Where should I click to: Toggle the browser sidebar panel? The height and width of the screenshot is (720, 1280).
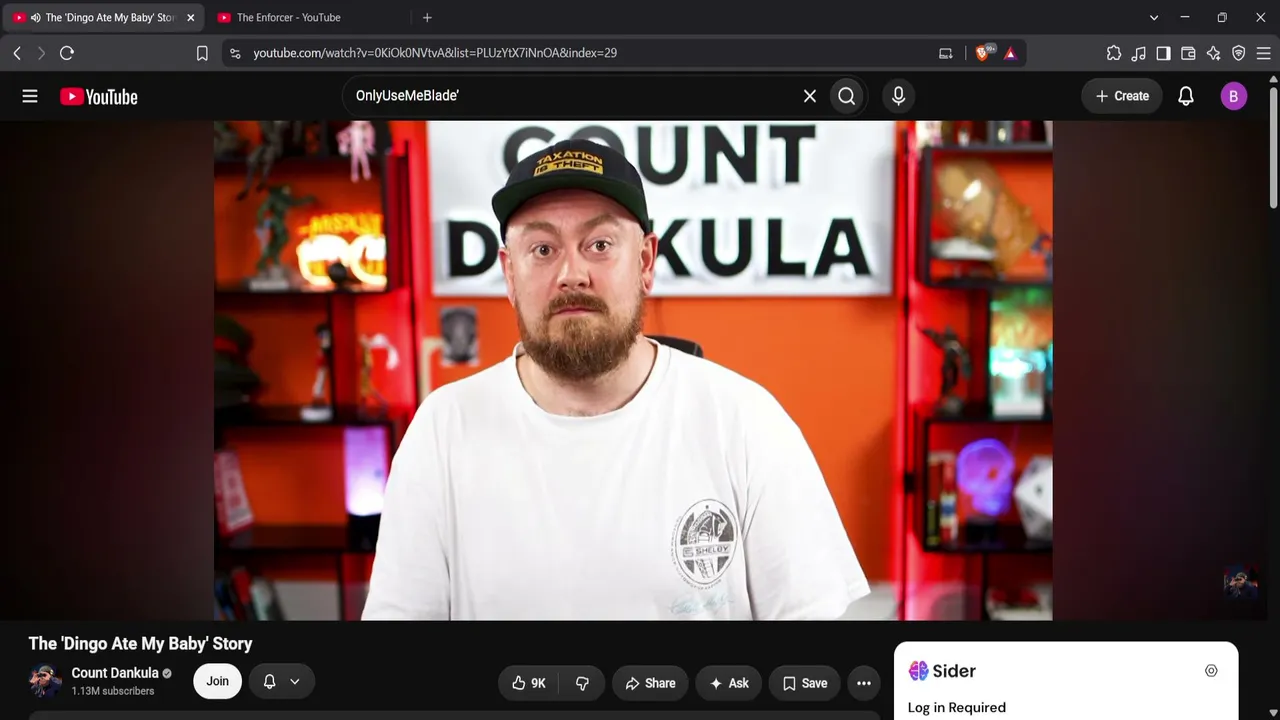click(x=1164, y=53)
